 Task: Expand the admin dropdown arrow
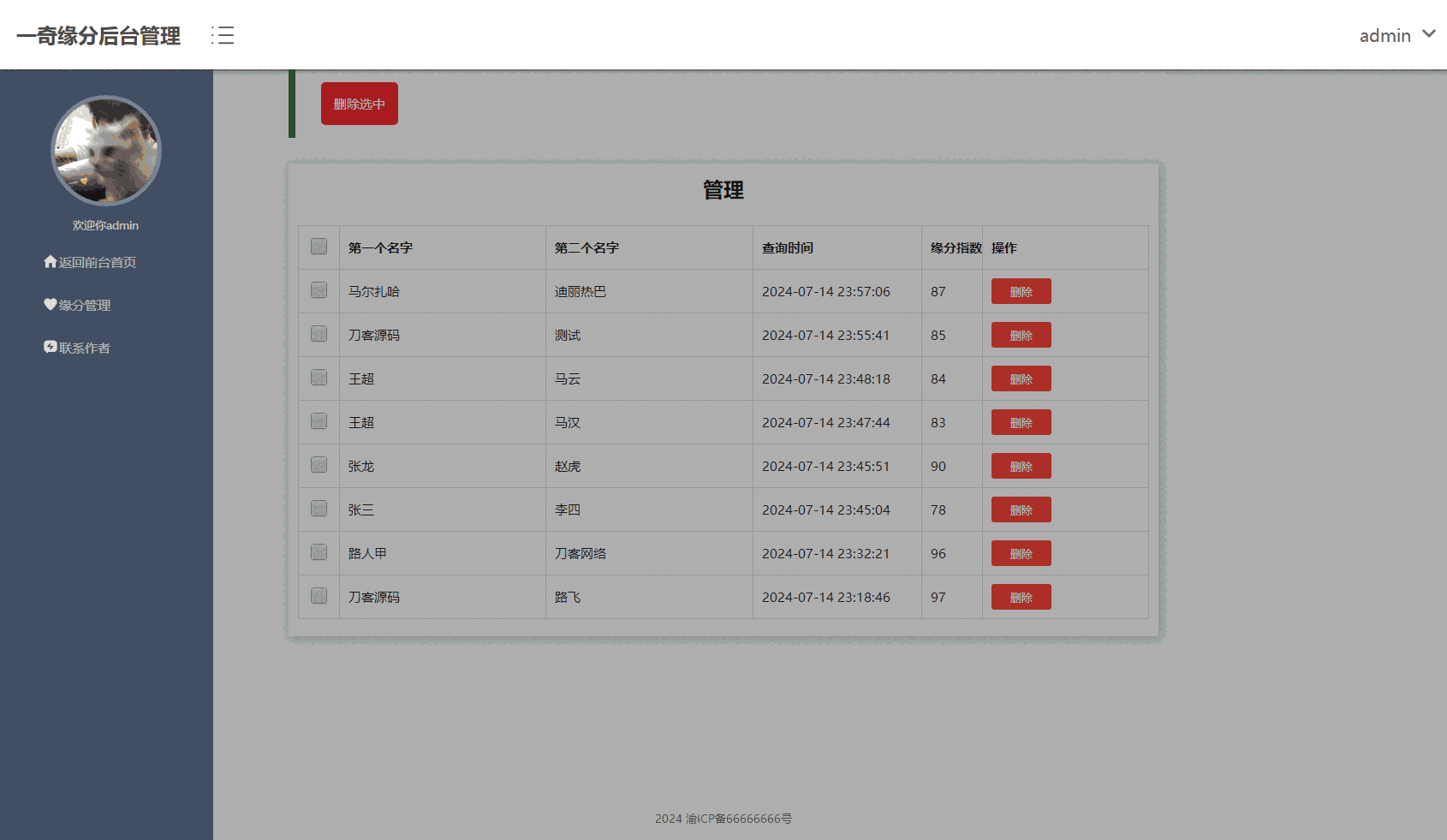coord(1428,34)
